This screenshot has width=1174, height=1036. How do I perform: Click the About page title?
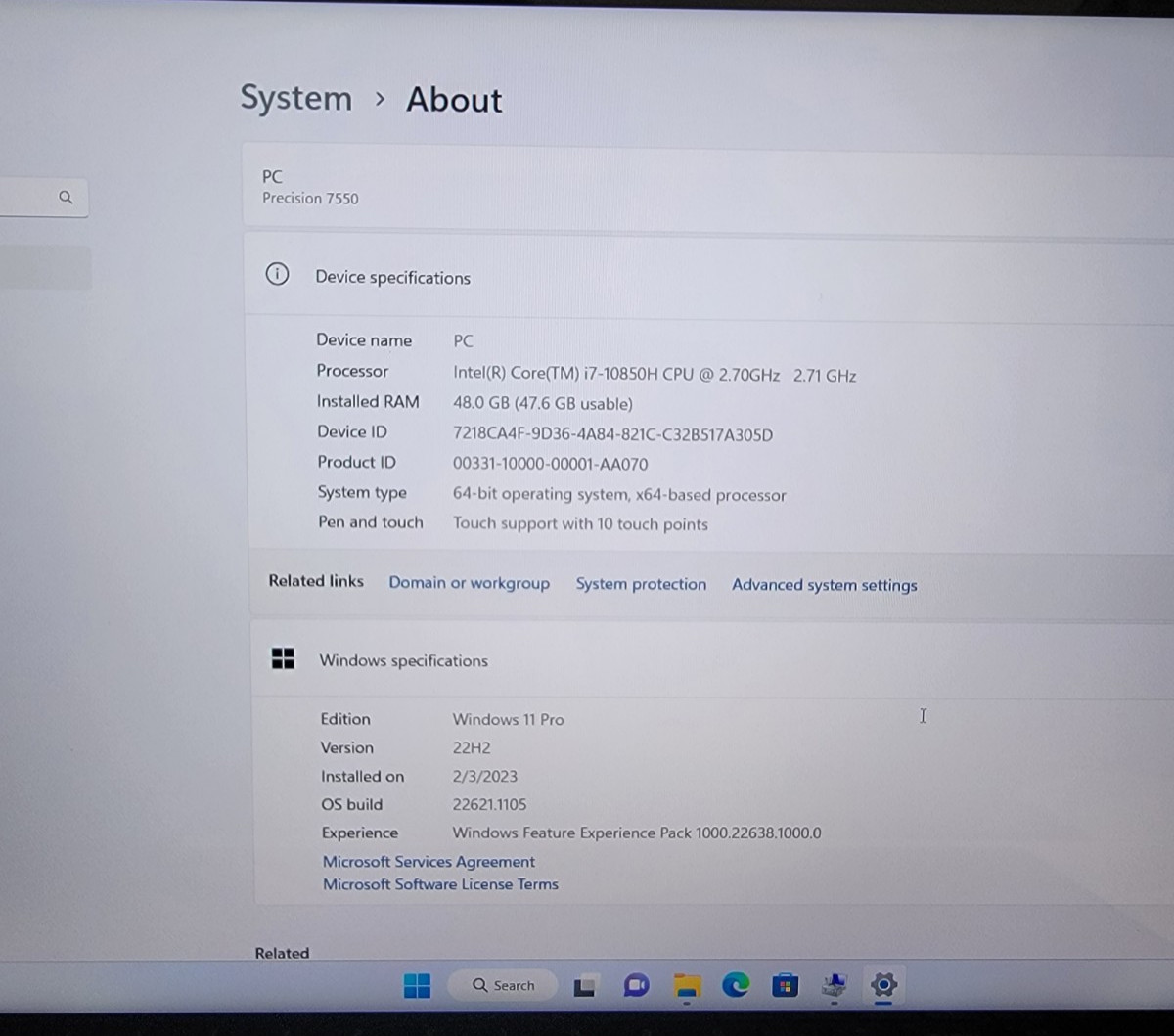(454, 100)
